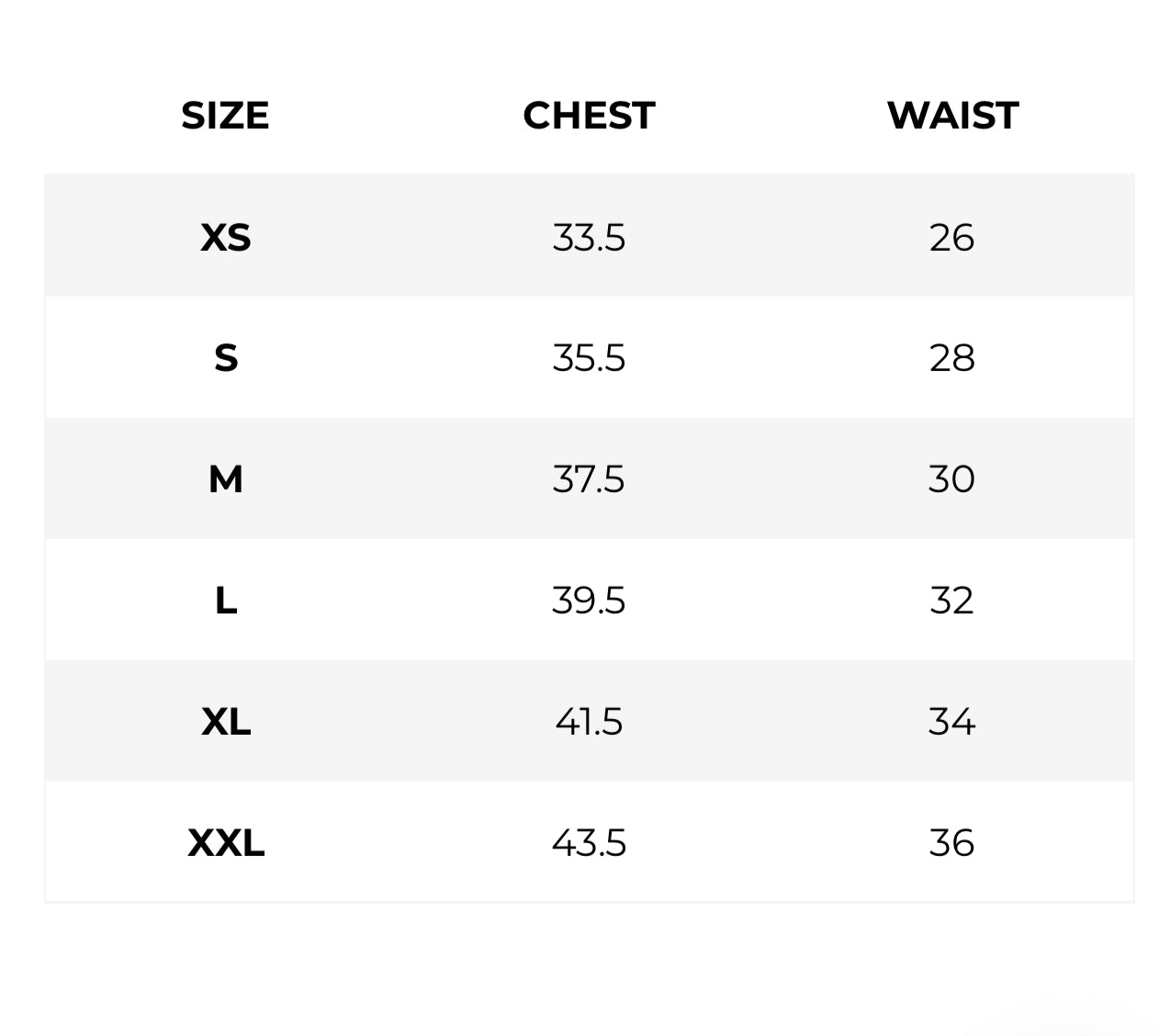Click the WAIST column header
1159x1036 pixels.
(x=952, y=116)
